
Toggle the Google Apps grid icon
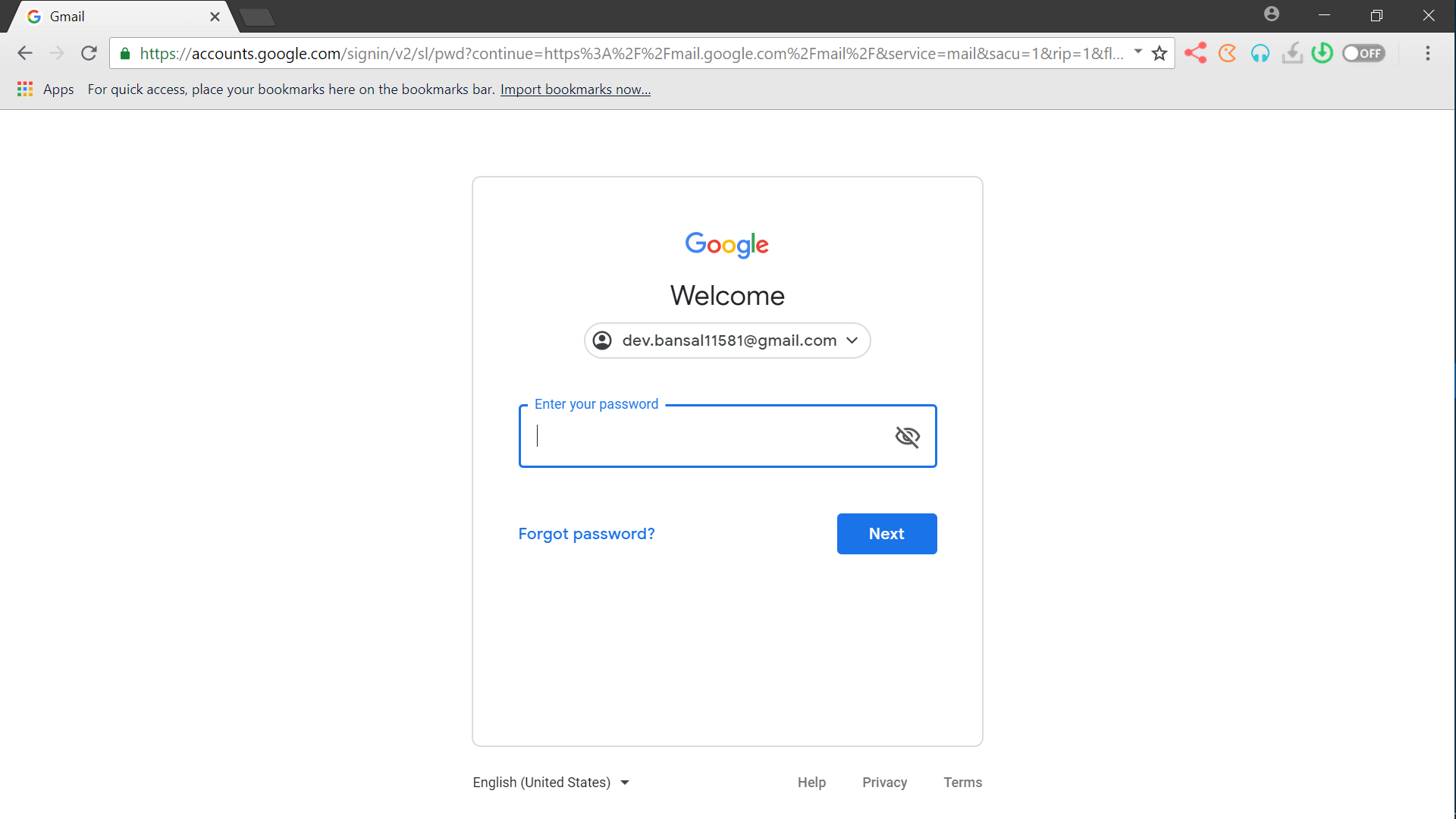pos(24,89)
